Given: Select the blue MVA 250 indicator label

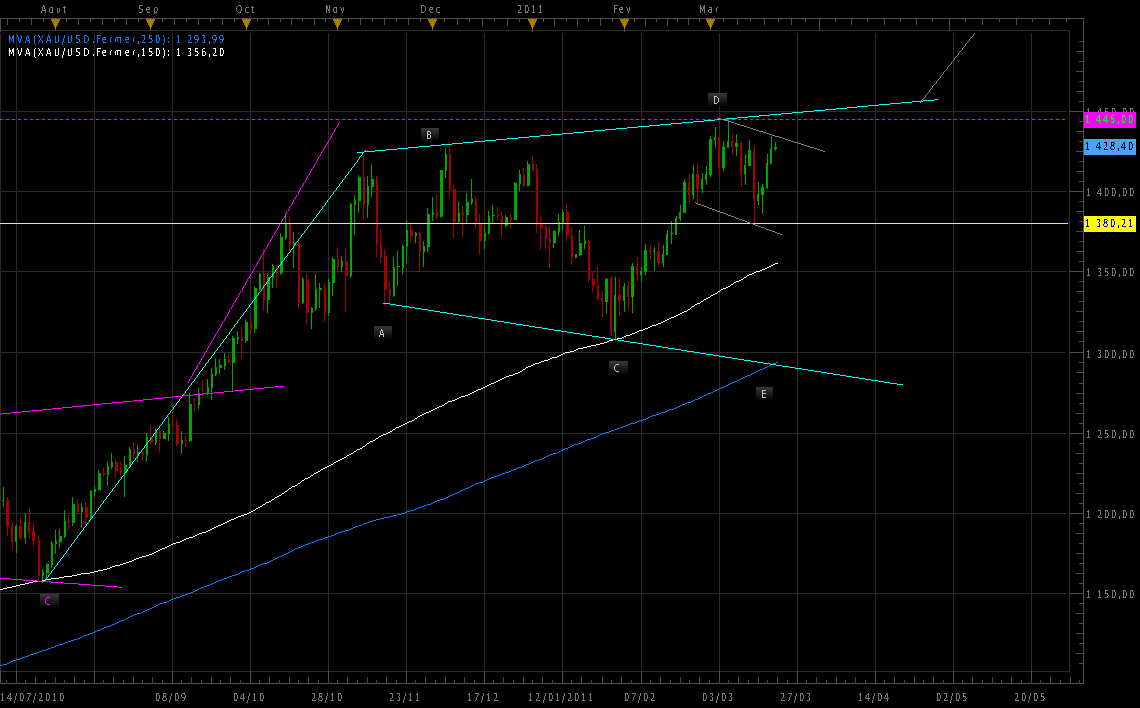Looking at the screenshot, I should click(116, 39).
